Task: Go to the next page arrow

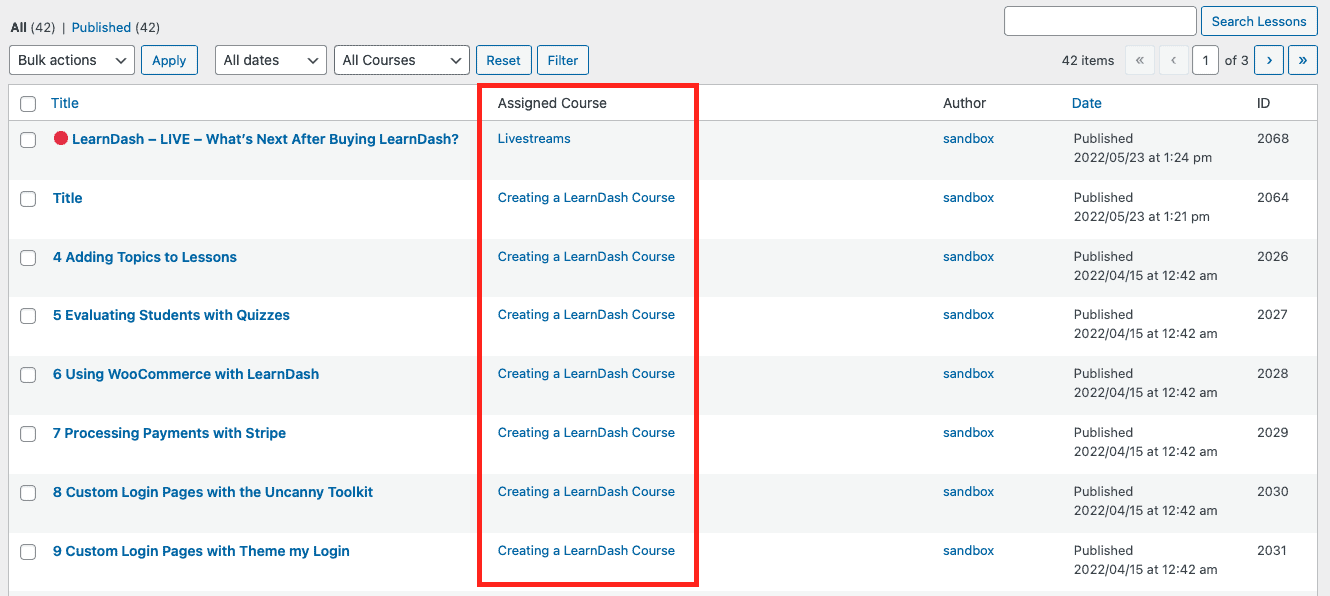Action: (x=1269, y=60)
